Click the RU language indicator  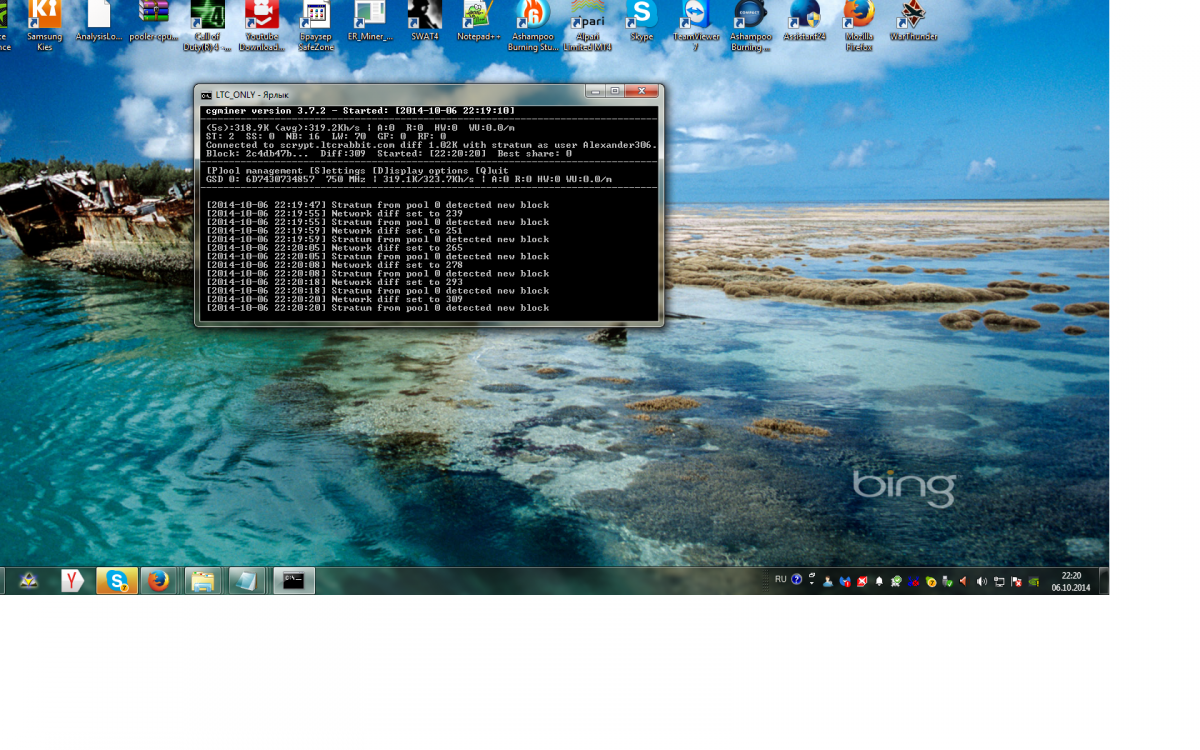[780, 579]
